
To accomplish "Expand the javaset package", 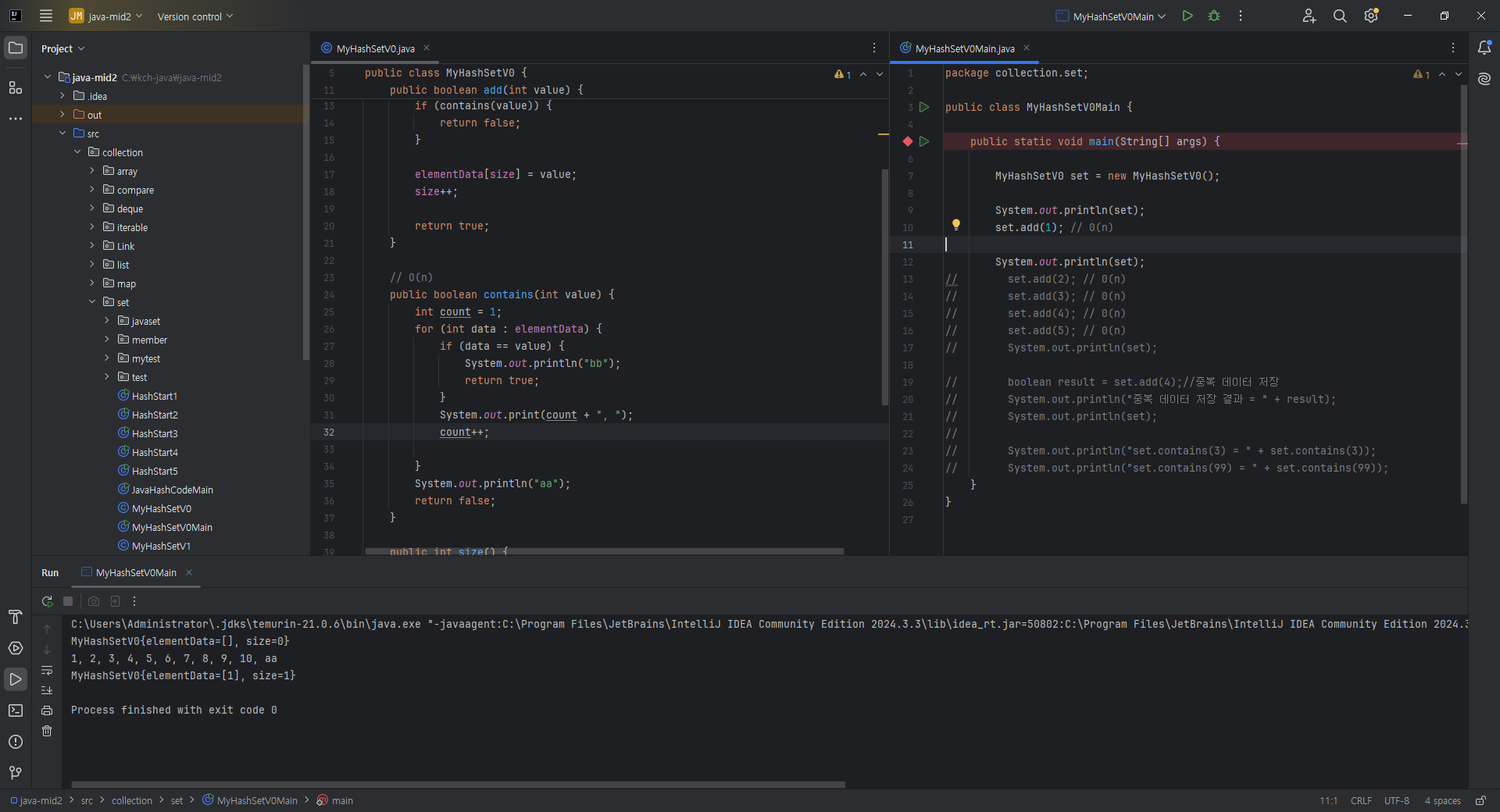I will (x=107, y=320).
